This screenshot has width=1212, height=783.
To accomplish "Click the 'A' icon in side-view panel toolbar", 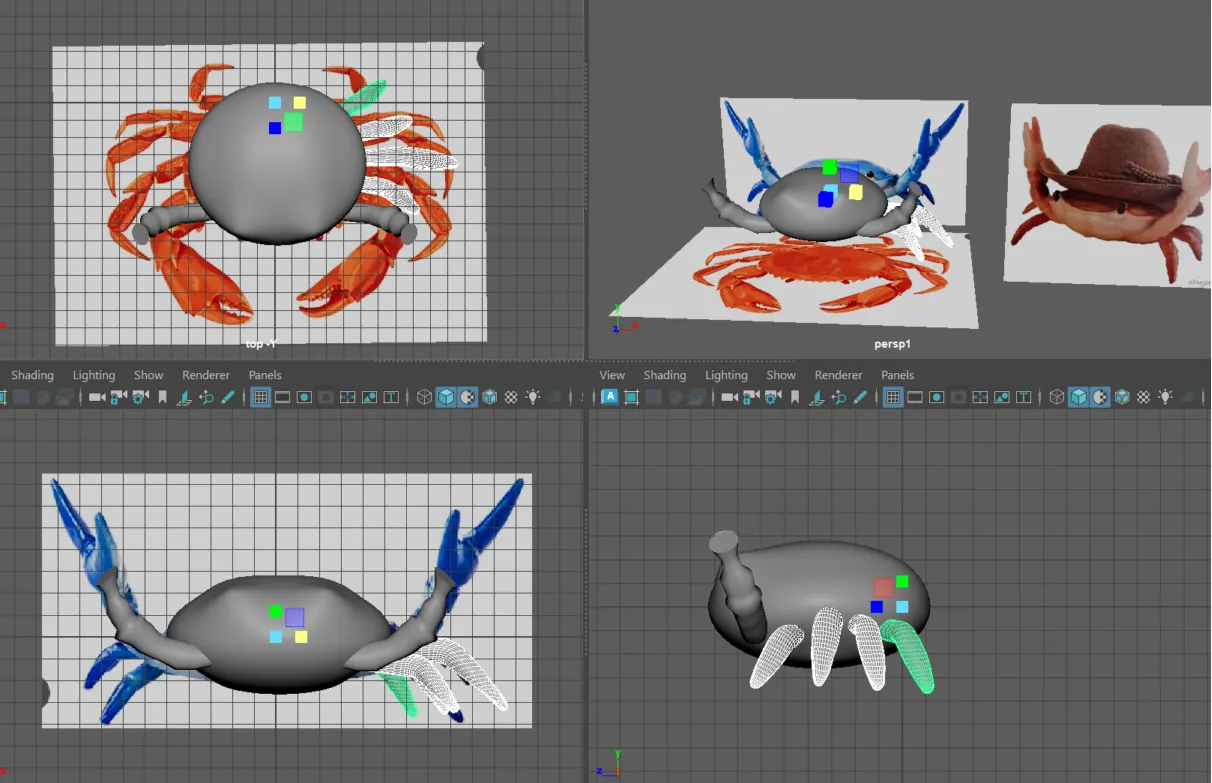I will pos(610,397).
